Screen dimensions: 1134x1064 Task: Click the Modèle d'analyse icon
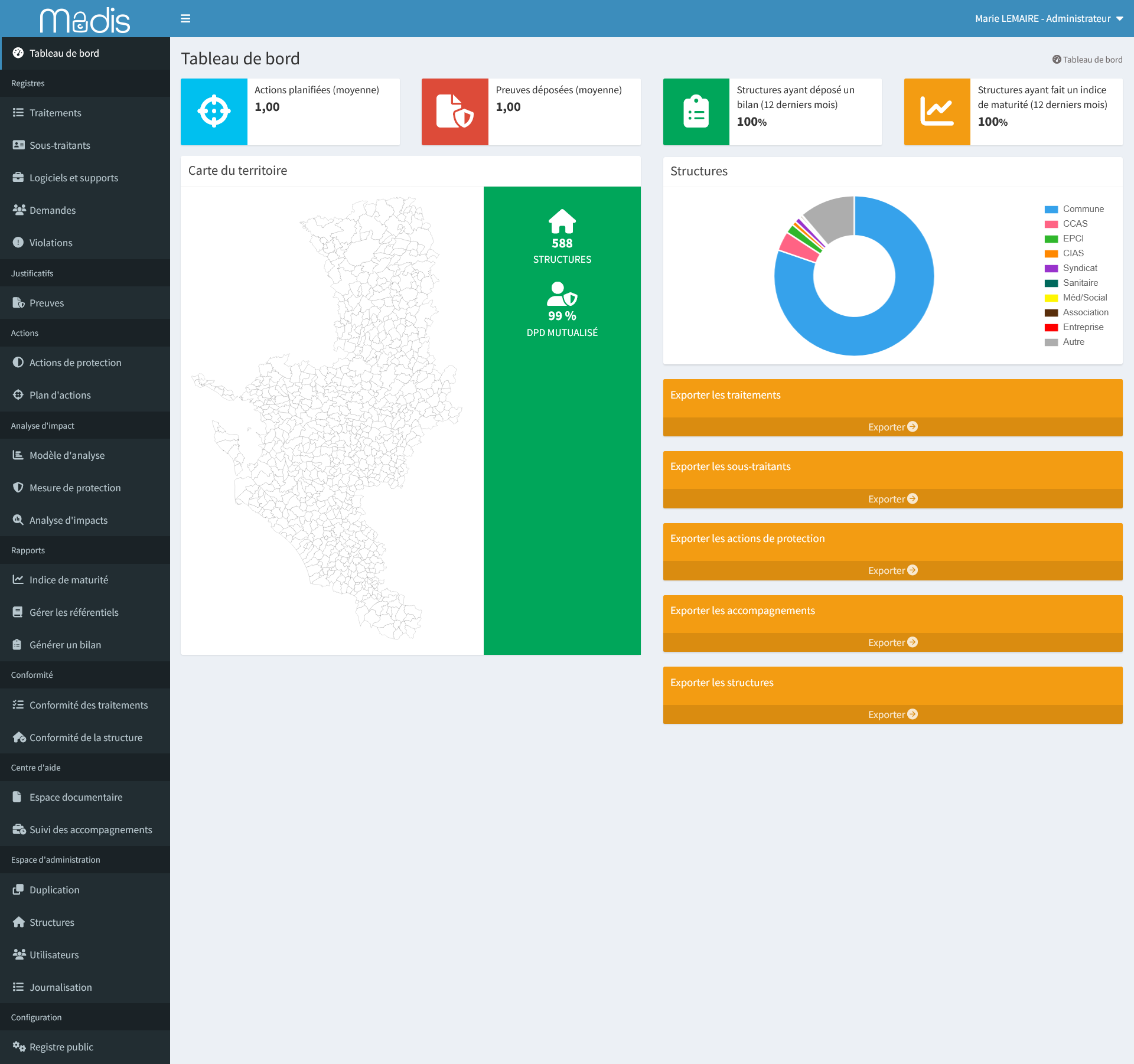click(x=18, y=455)
